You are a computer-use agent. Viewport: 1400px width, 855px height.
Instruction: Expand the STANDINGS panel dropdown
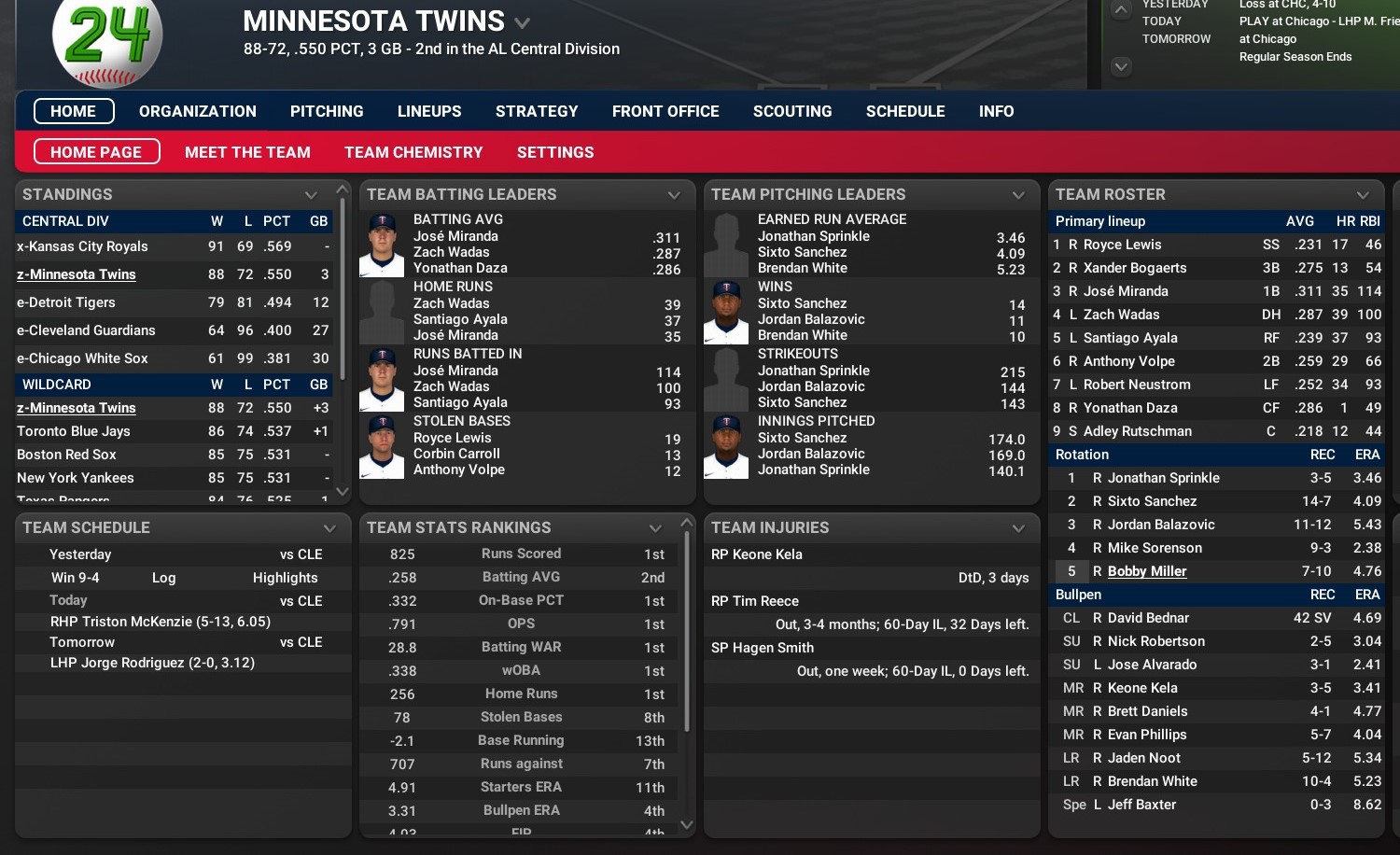tap(312, 194)
